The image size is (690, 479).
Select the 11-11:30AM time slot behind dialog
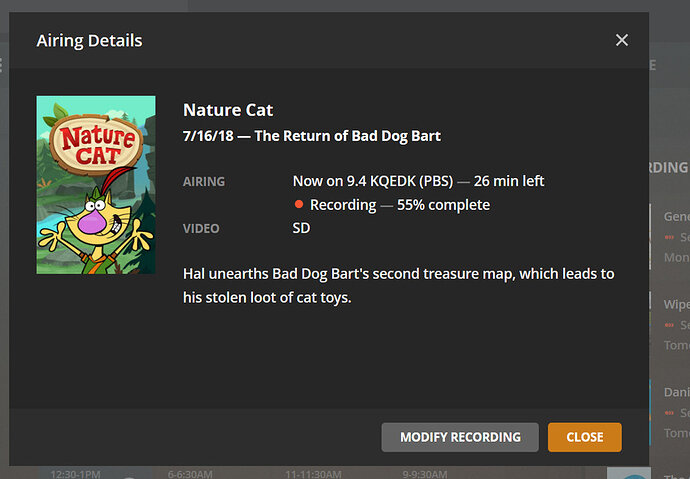[x=311, y=473]
